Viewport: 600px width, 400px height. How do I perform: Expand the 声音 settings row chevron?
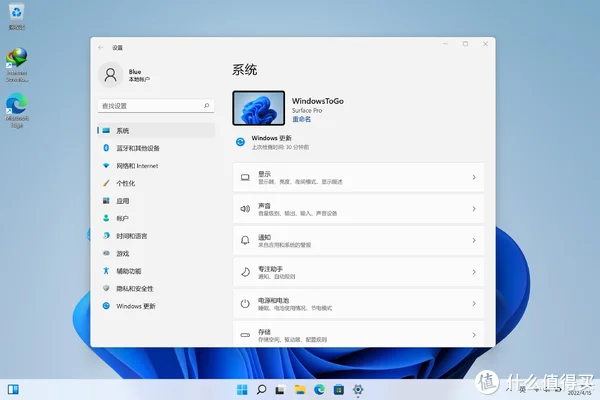pyautogui.click(x=474, y=209)
